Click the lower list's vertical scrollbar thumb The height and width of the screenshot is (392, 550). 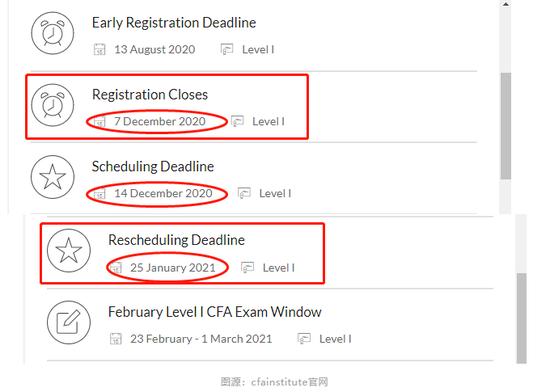pyautogui.click(x=522, y=318)
